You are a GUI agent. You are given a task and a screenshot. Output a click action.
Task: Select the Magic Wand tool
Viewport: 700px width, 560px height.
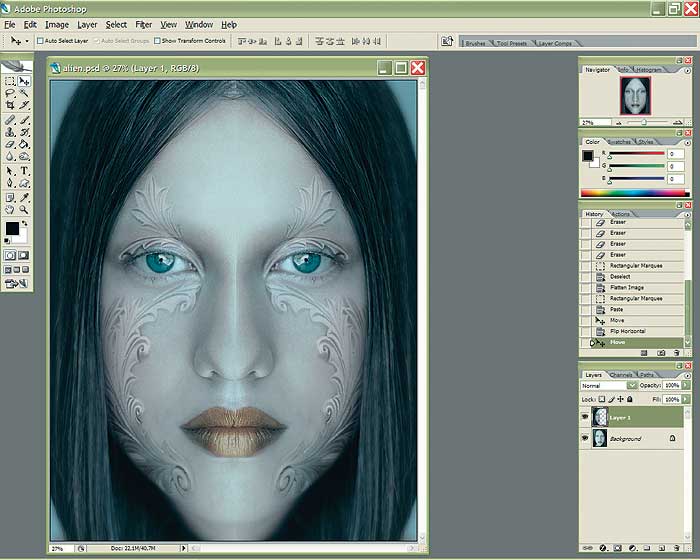pos(24,93)
